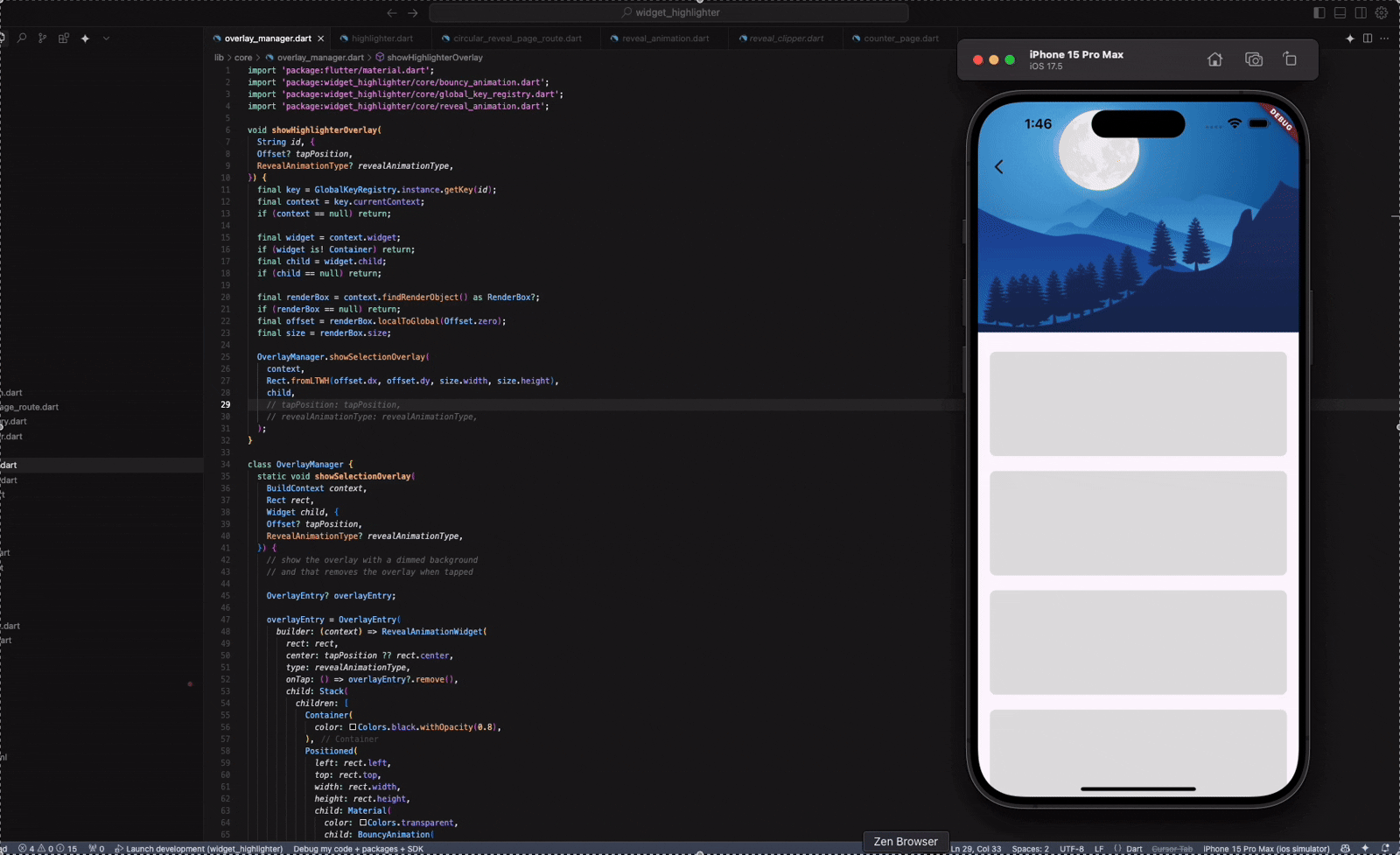Go back with the left arrow

coord(392,12)
